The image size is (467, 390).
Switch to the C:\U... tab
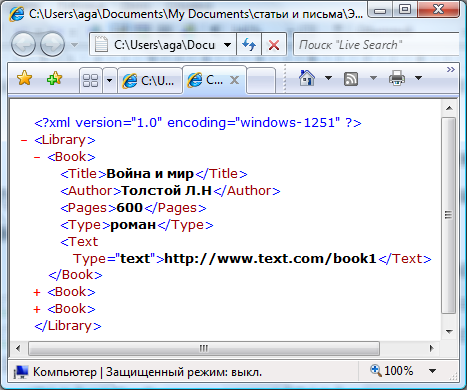(150, 80)
